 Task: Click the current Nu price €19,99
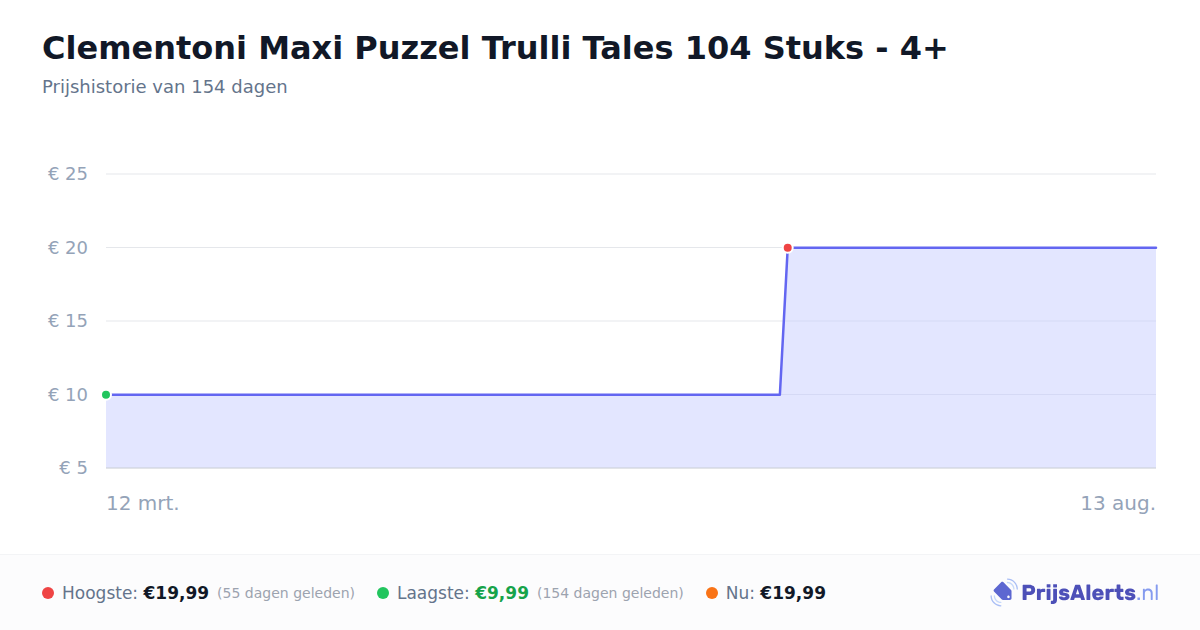pyautogui.click(x=793, y=593)
